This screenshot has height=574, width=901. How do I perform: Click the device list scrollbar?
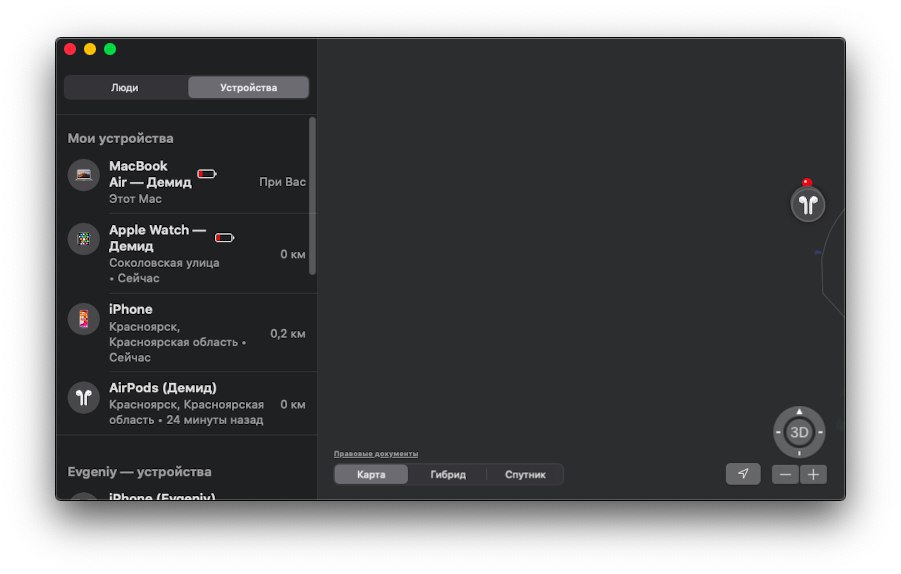[313, 196]
